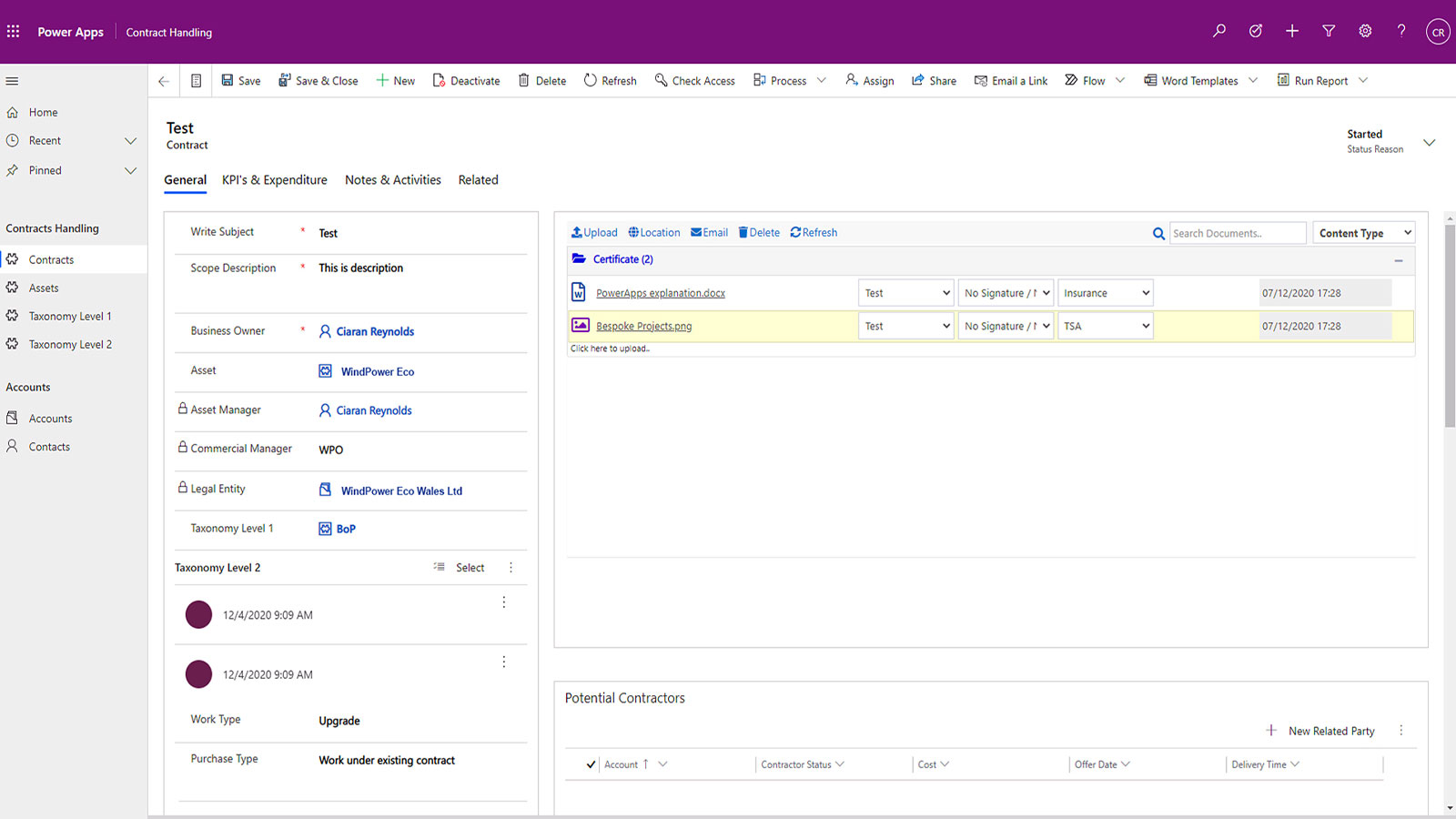
Task: Open the Notes & Activities tab
Action: click(393, 180)
